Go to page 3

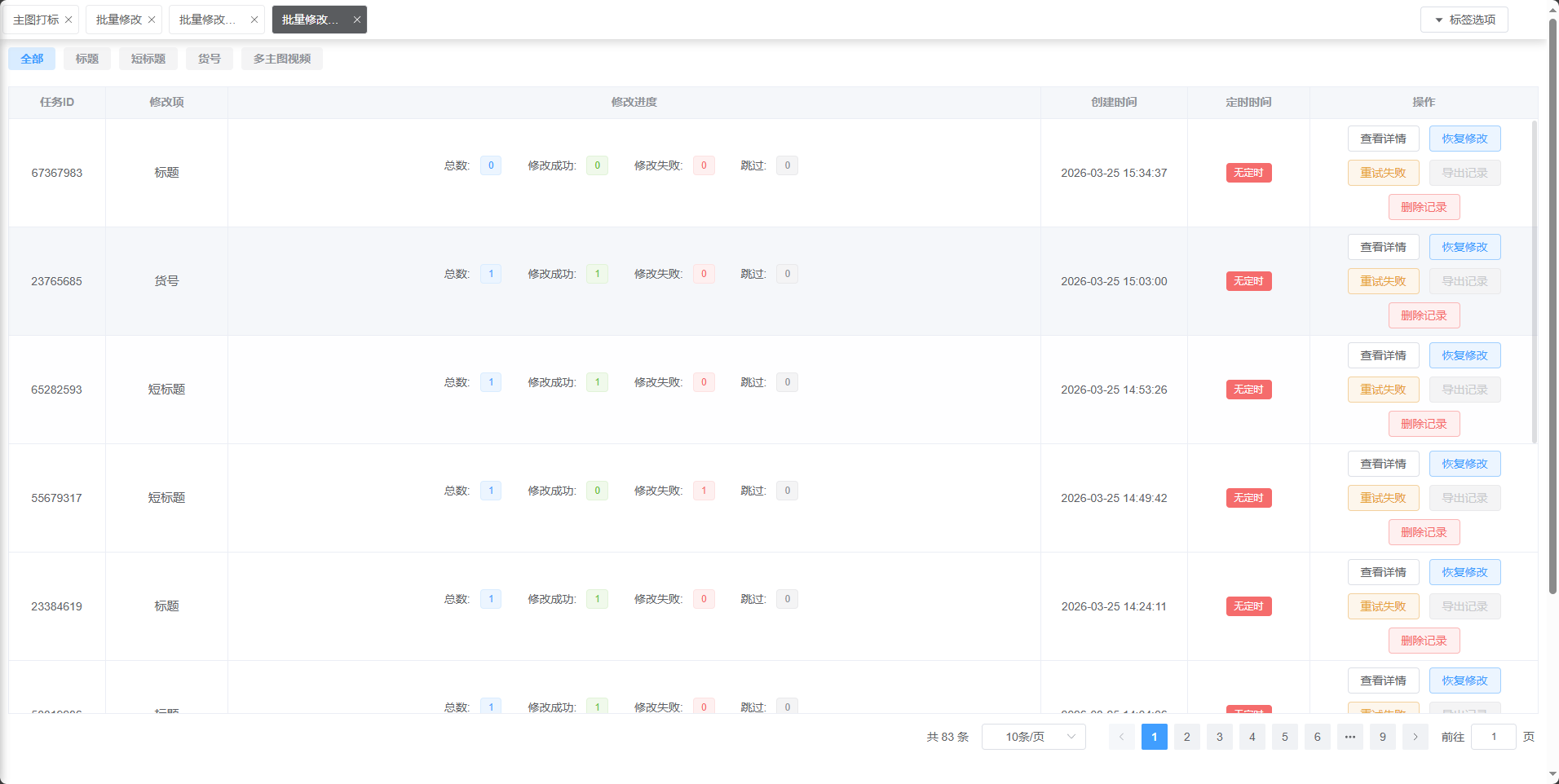coord(1219,737)
